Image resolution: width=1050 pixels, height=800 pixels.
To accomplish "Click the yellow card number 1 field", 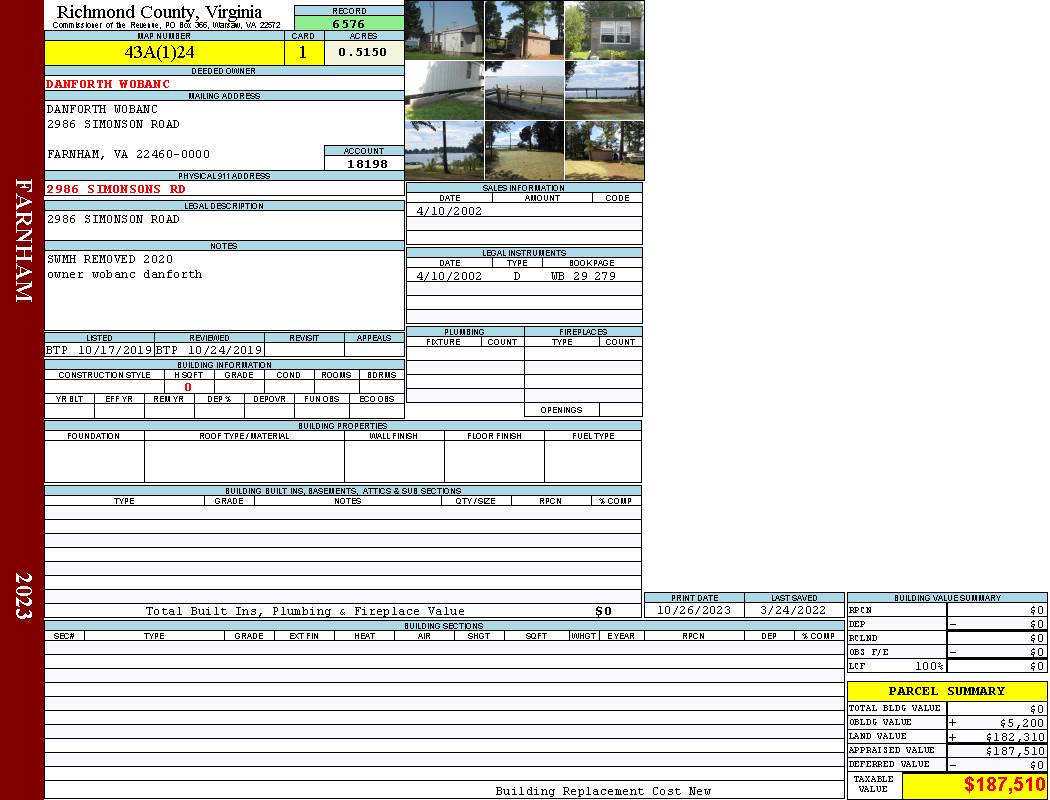I will pyautogui.click(x=303, y=53).
